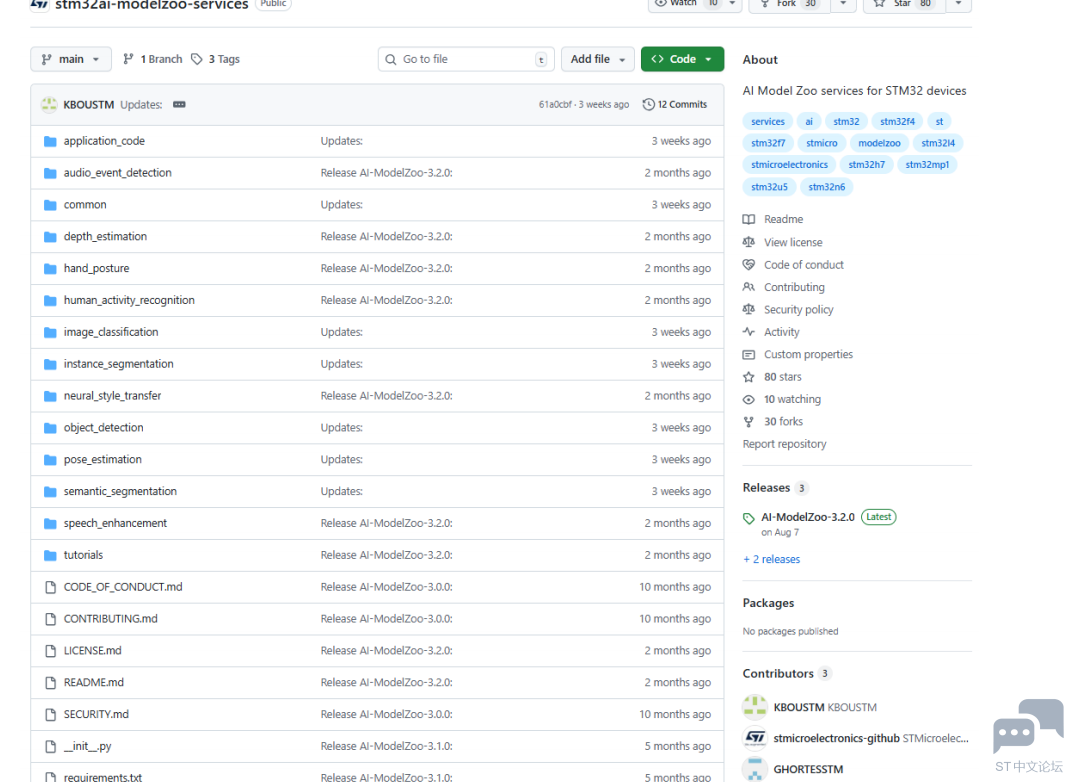Open the speech_enhancement commit message link
The height and width of the screenshot is (782, 1072).
[x=386, y=524]
